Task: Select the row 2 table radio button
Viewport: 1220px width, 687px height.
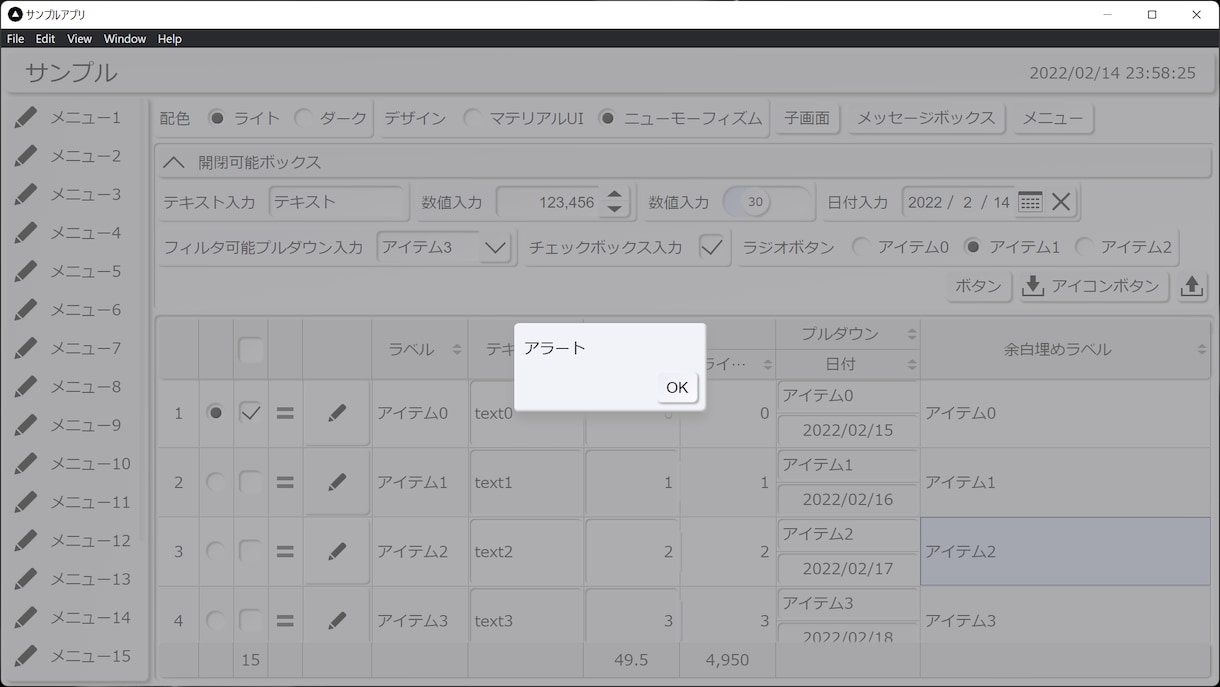Action: (x=215, y=482)
